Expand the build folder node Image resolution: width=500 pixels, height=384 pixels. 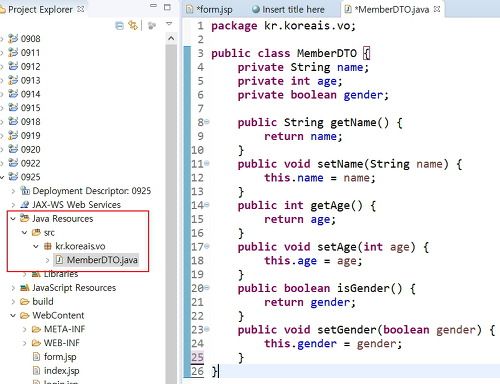pyautogui.click(x=13, y=302)
